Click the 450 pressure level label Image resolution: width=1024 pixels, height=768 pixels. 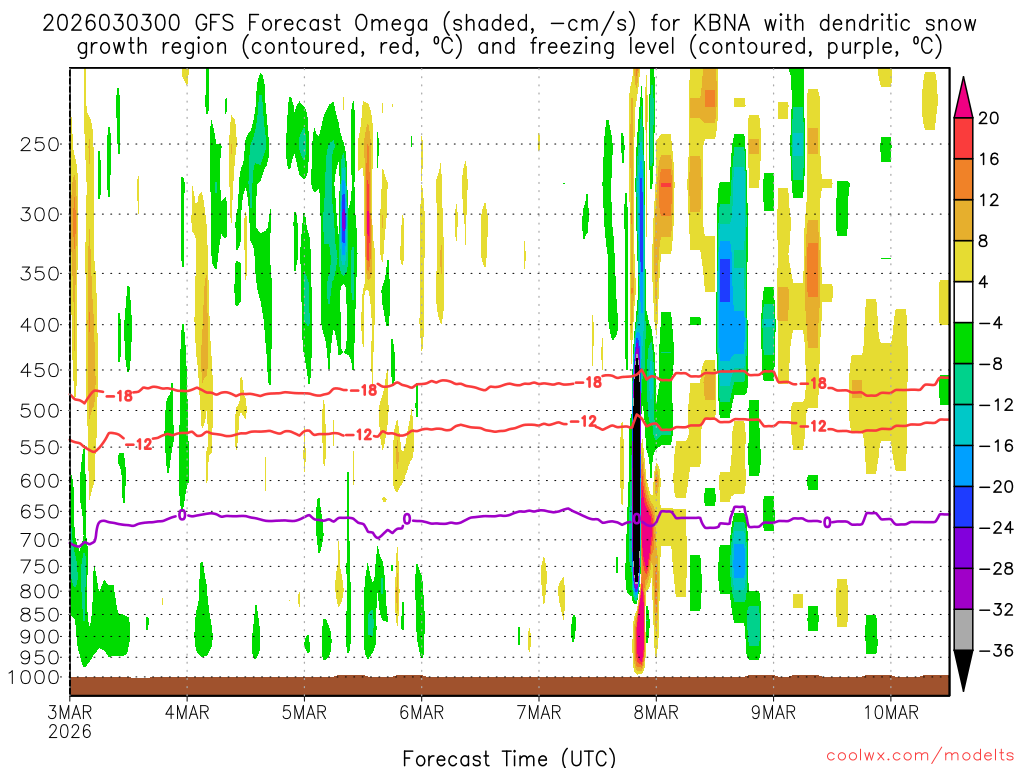40,370
